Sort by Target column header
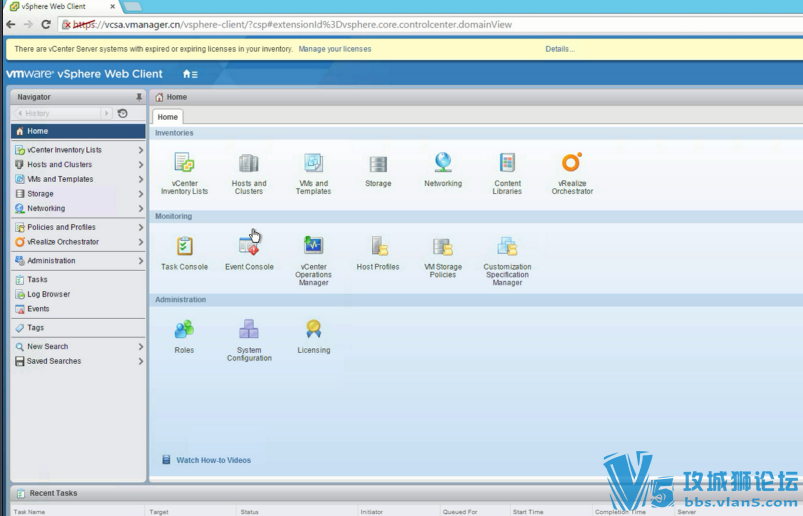The width and height of the screenshot is (803, 516). tap(159, 512)
